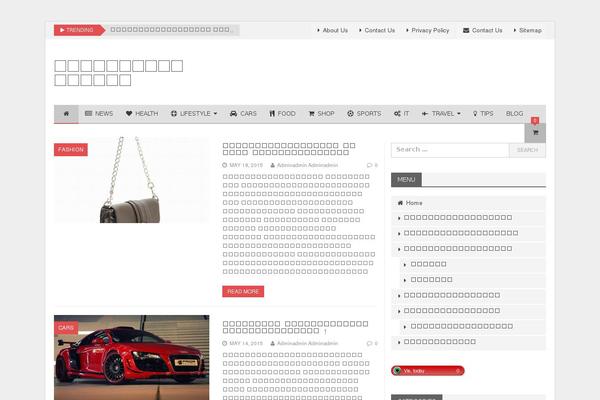Click the red counter widget in sidebar
This screenshot has height=400, width=600.
[427, 371]
